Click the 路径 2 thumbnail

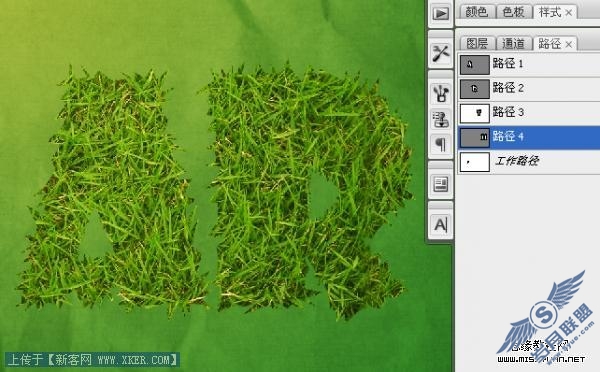[474, 89]
